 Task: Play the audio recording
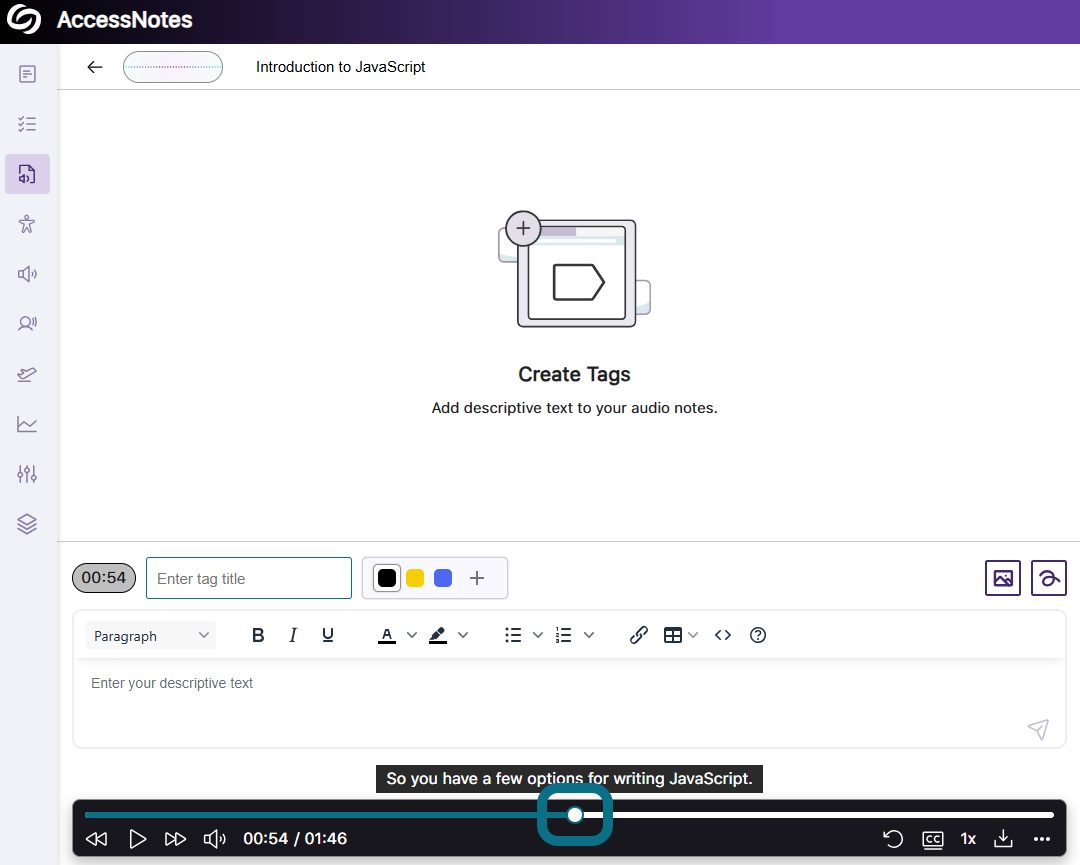[138, 839]
